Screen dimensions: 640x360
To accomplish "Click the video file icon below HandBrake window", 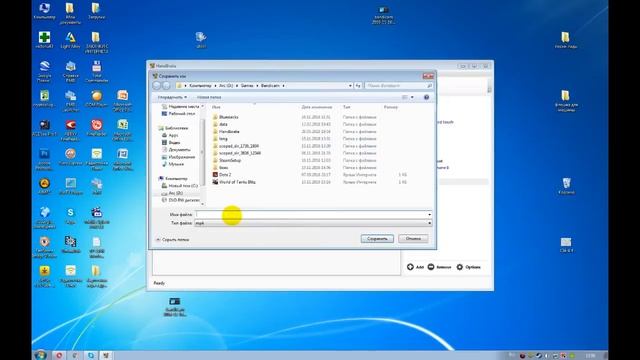I will [175, 307].
